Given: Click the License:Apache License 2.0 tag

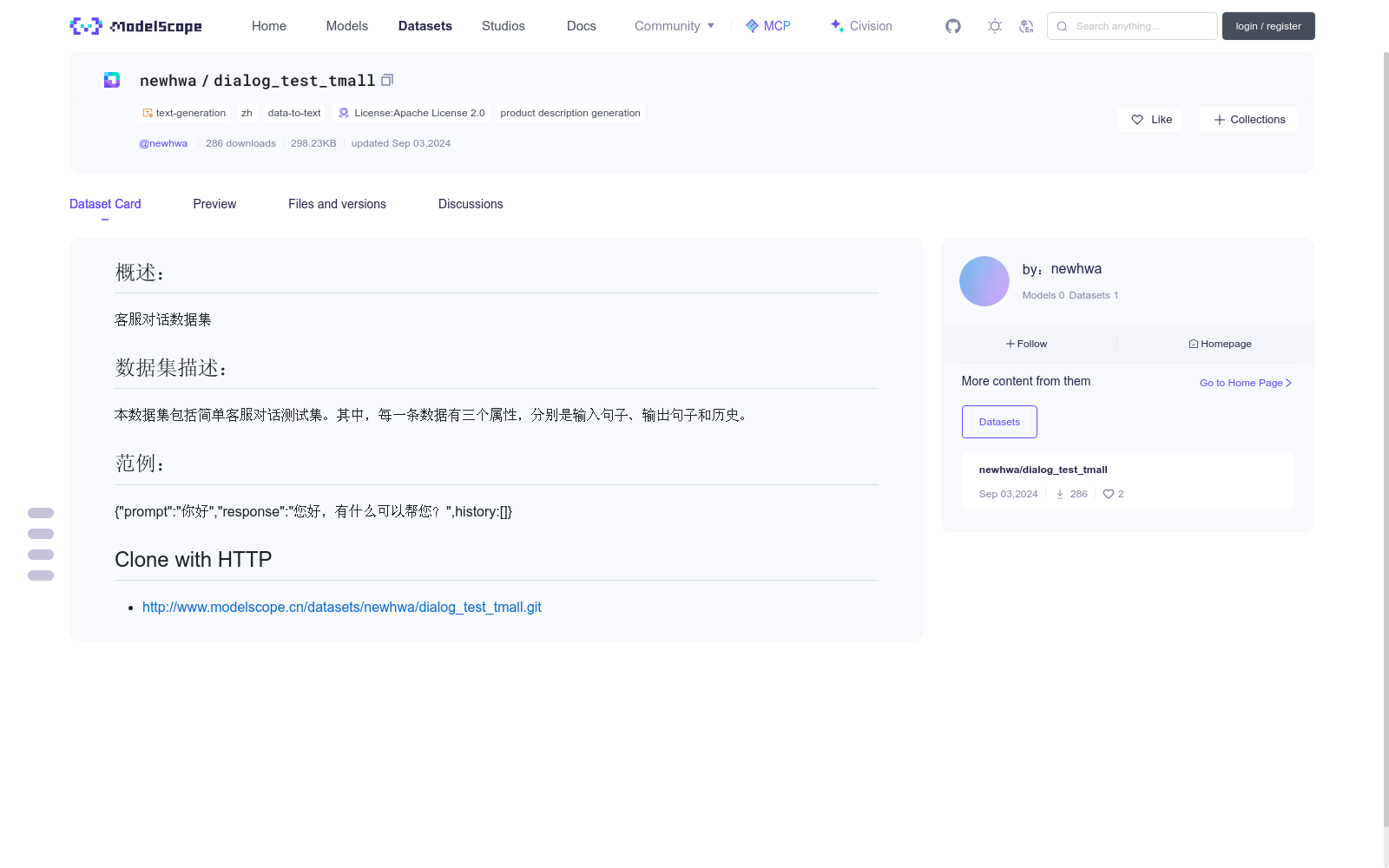Looking at the screenshot, I should pyautogui.click(x=411, y=113).
